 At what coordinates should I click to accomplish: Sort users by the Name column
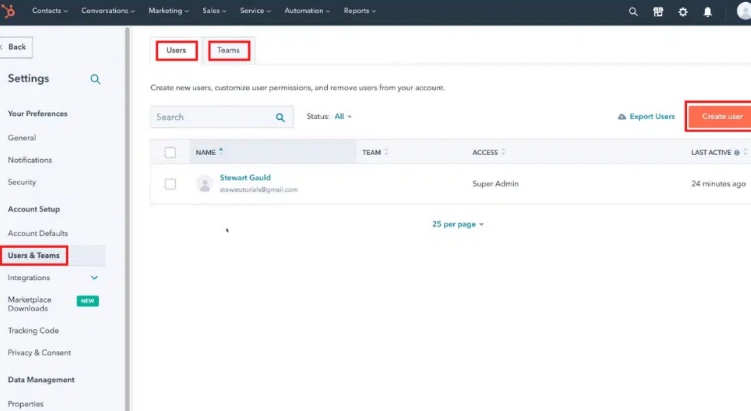209,152
